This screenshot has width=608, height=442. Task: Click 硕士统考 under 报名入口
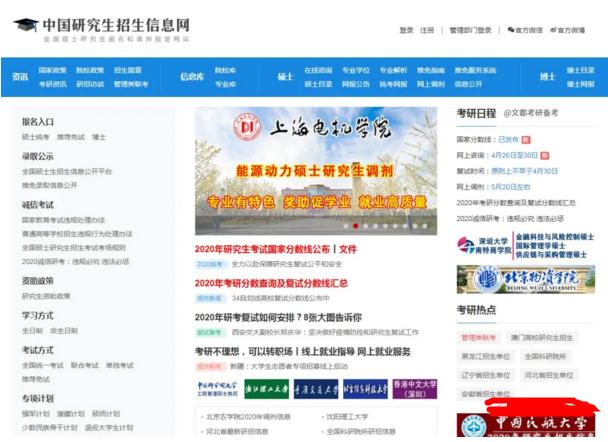pyautogui.click(x=36, y=137)
